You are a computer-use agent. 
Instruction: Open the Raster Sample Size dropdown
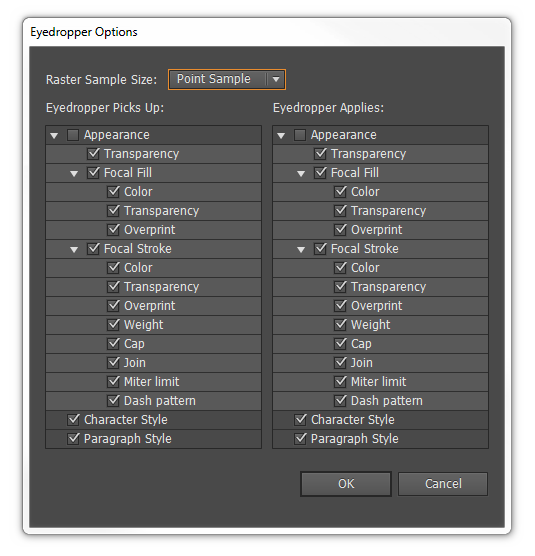pyautogui.click(x=227, y=79)
